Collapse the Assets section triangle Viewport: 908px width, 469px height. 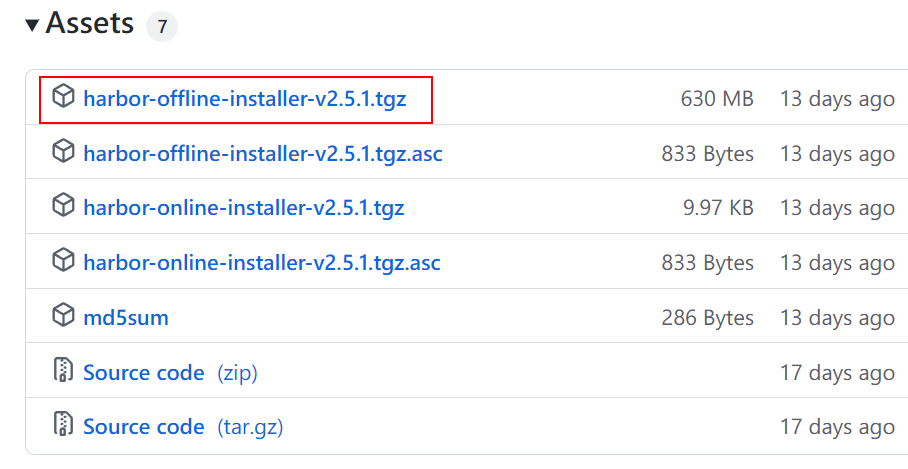tap(32, 25)
